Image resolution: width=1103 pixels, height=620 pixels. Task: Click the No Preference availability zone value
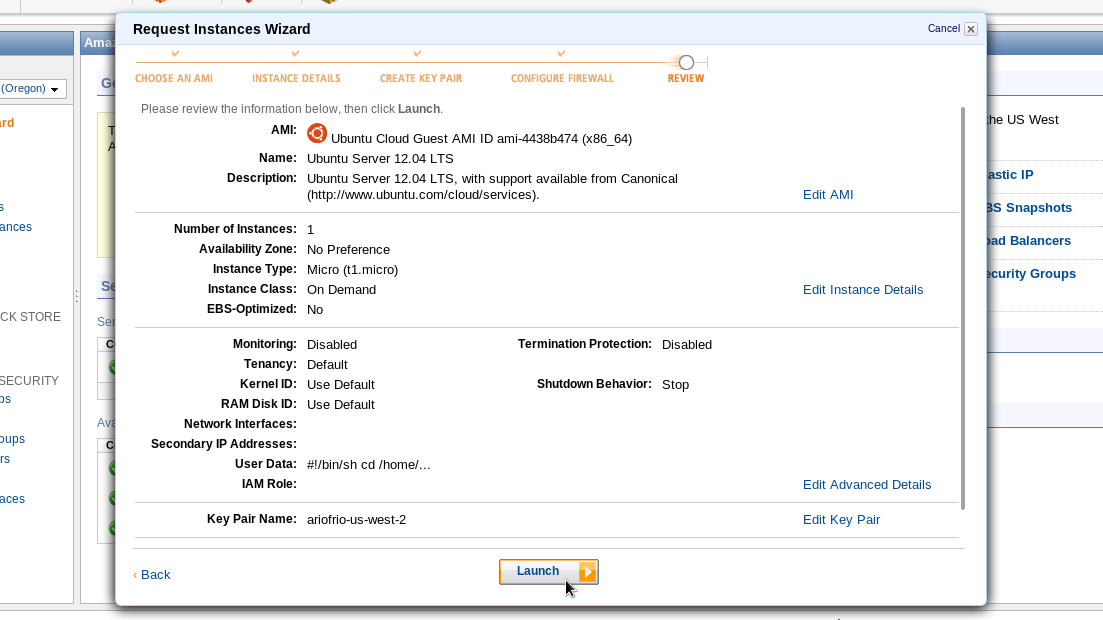tap(348, 250)
